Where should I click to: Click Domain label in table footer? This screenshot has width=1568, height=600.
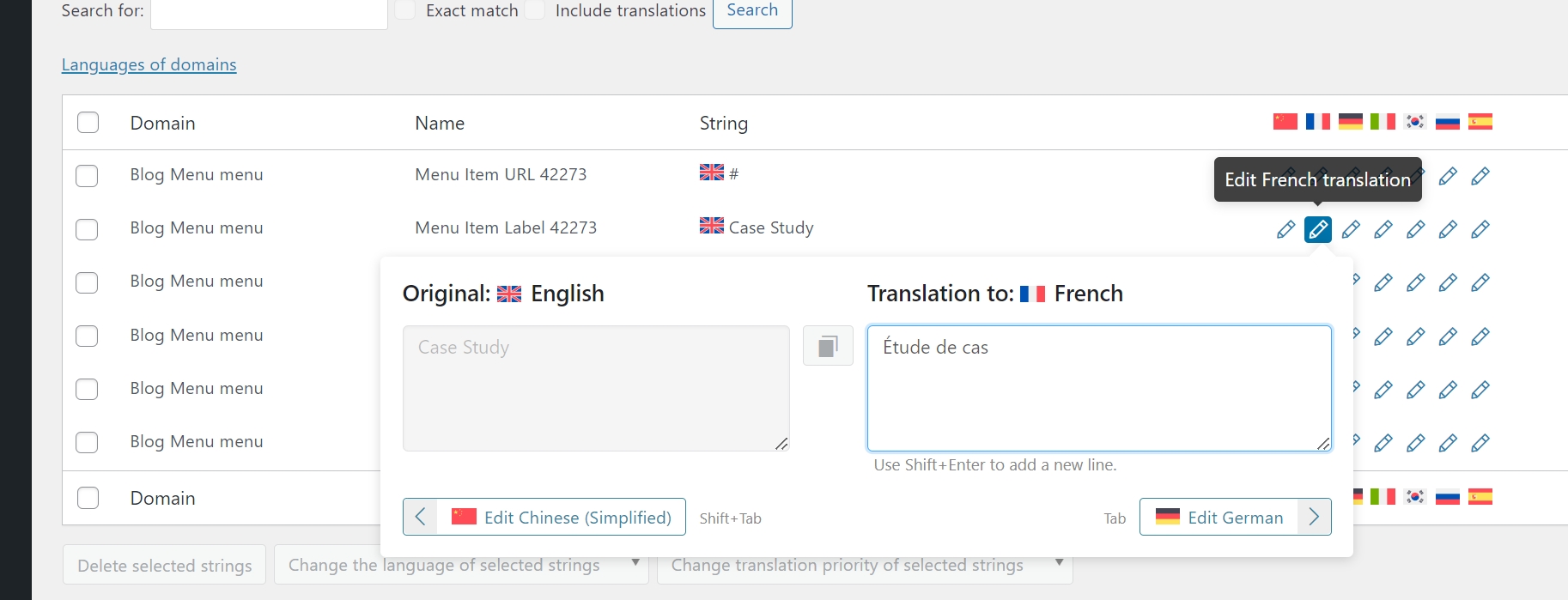click(x=162, y=498)
